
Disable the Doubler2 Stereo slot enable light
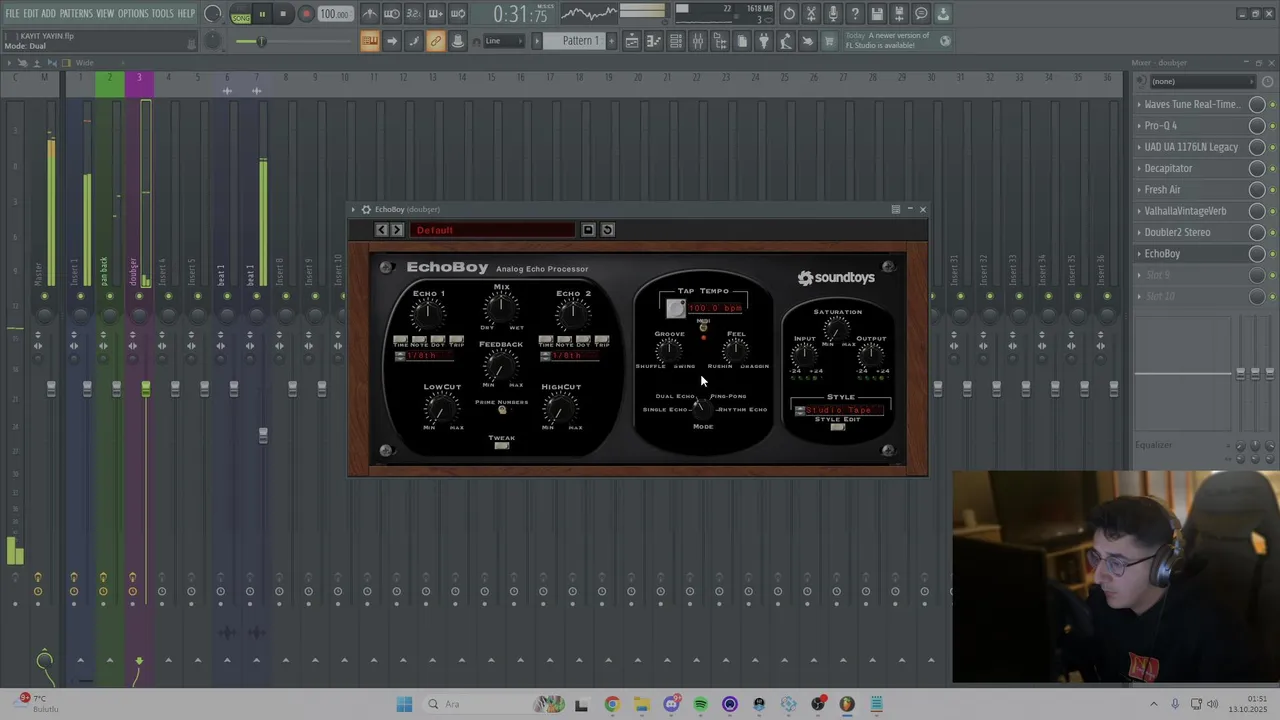[1272, 233]
